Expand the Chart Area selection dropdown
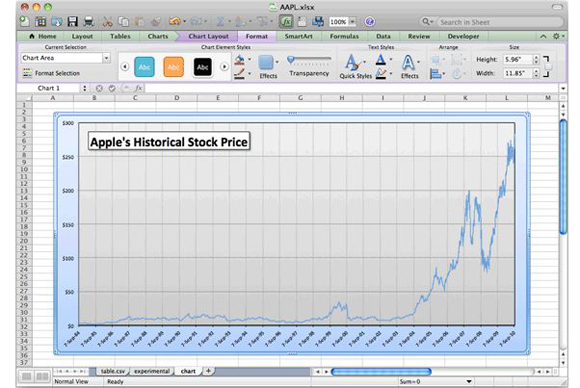 coord(106,58)
